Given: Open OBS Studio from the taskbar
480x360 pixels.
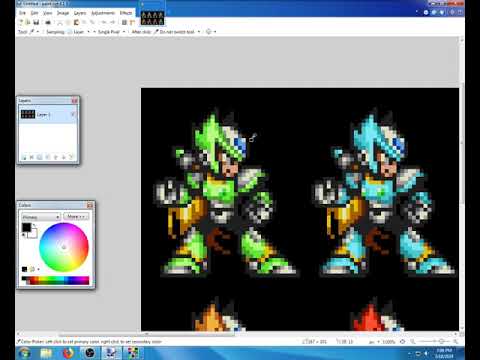Looking at the screenshot, I should point(89,353).
